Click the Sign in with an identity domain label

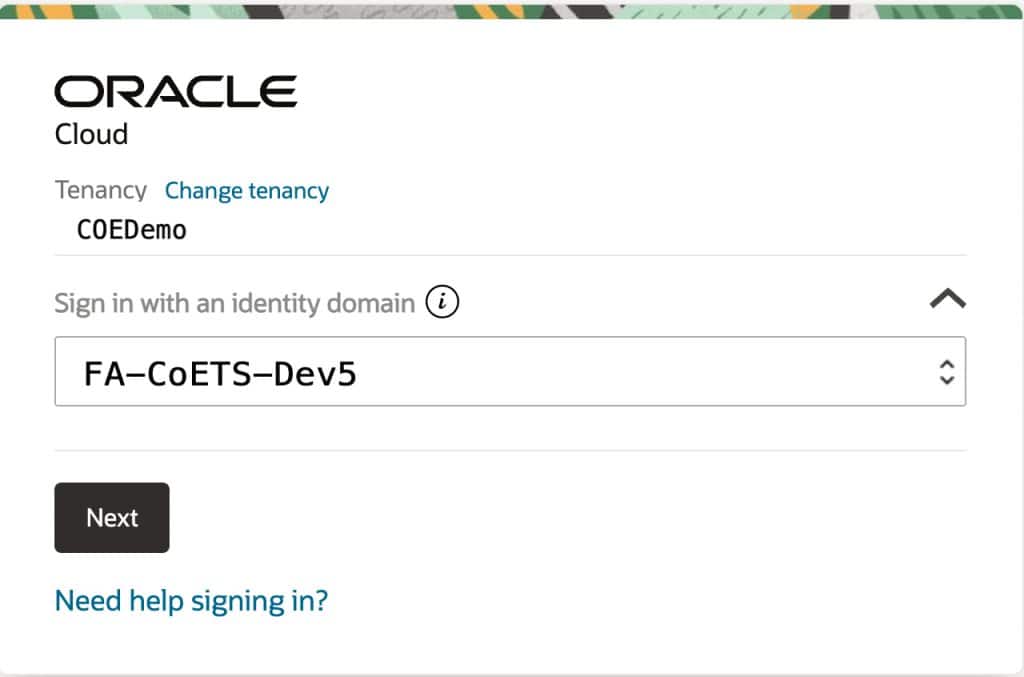coord(234,302)
